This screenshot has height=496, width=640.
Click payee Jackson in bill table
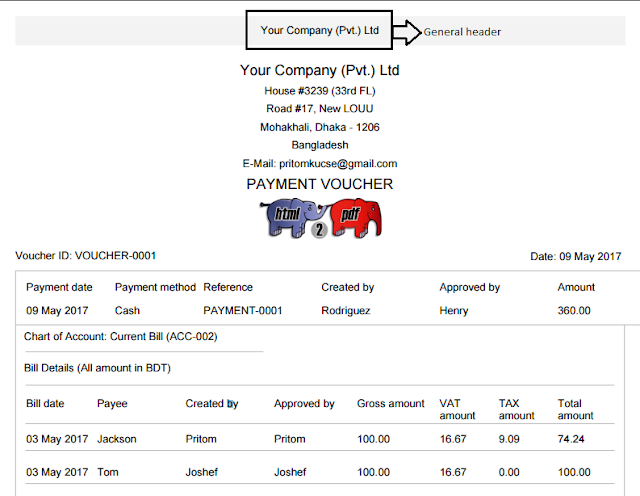(117, 439)
